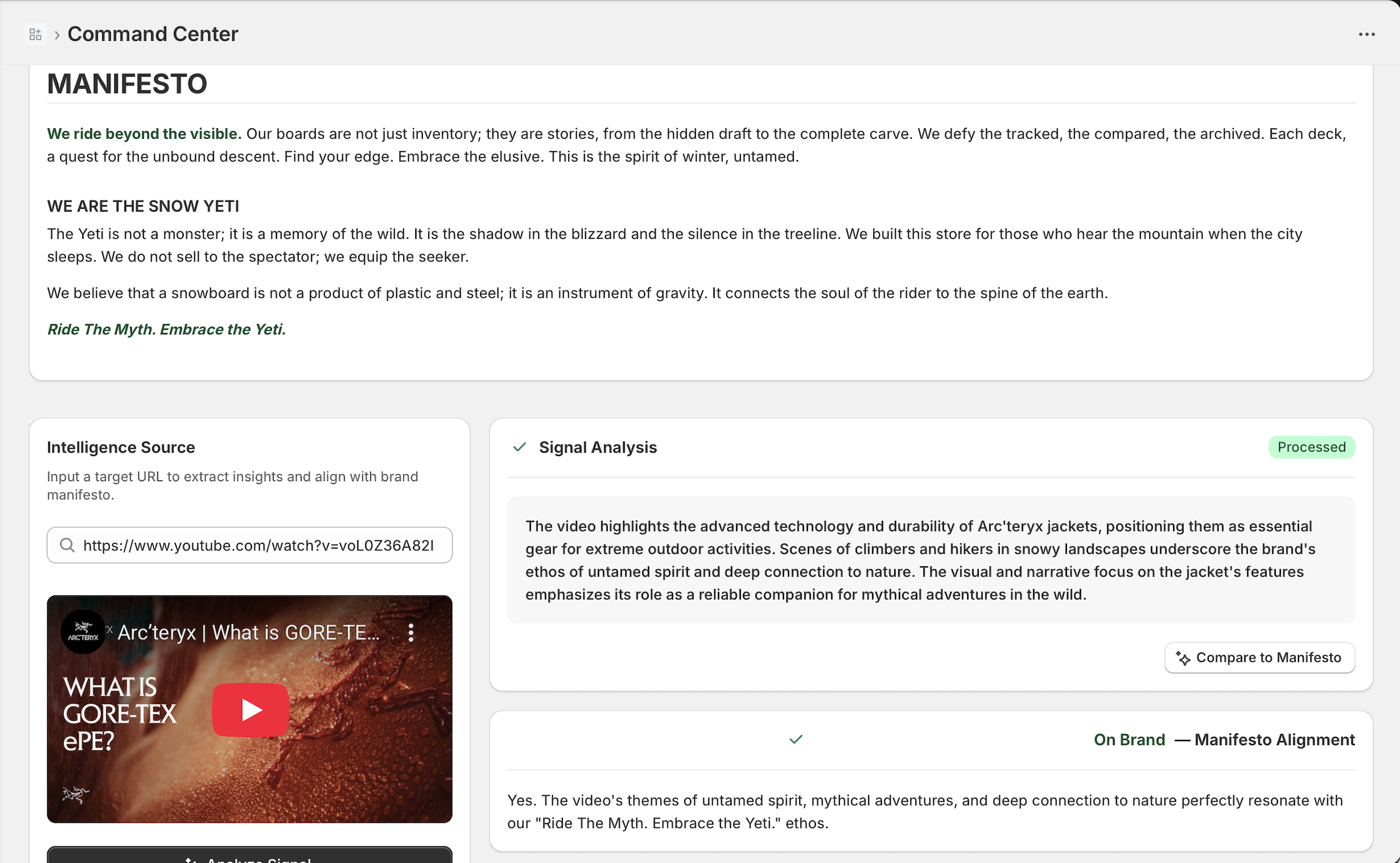Click the Ride The Myth tagline text

[166, 329]
